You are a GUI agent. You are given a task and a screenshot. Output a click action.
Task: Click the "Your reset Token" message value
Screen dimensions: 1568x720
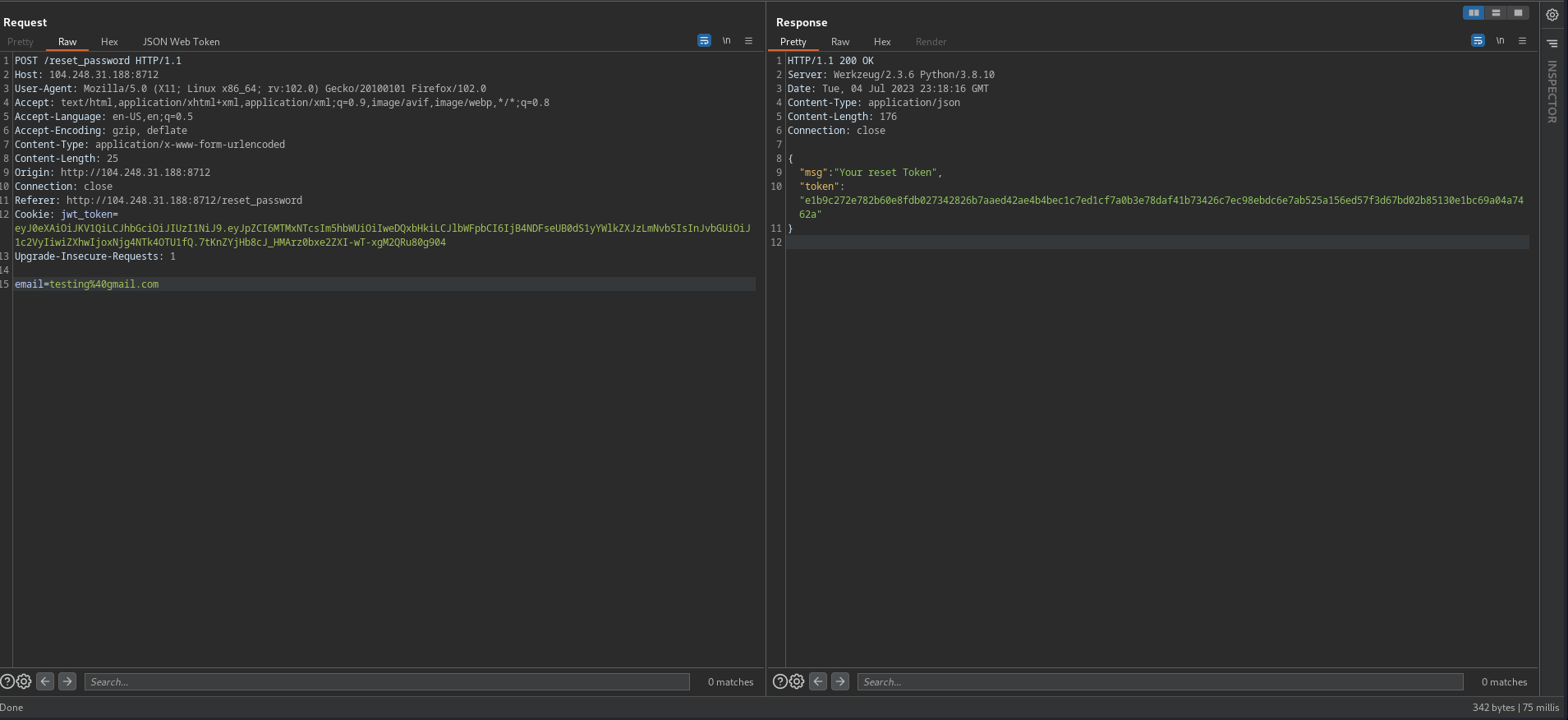pyautogui.click(x=885, y=173)
